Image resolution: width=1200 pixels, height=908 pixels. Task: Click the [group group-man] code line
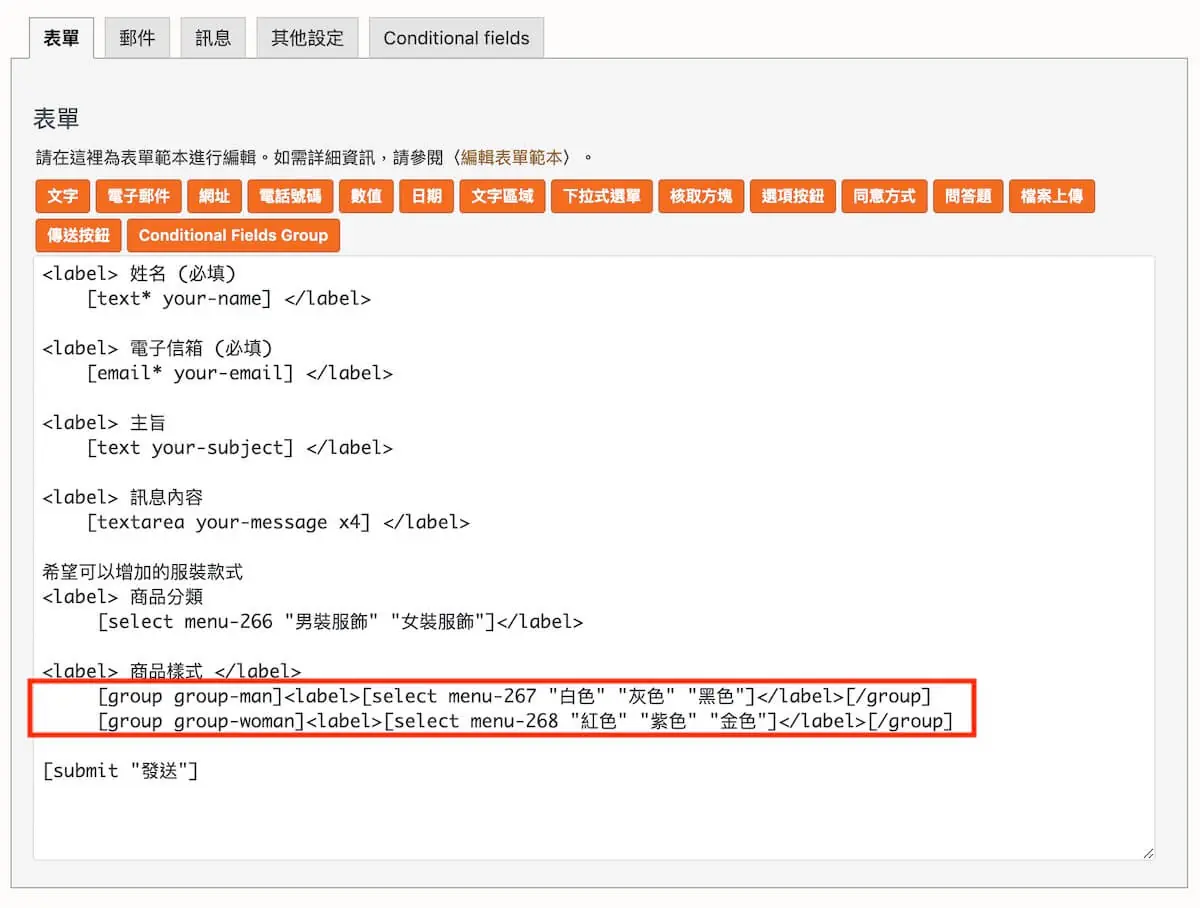pyautogui.click(x=515, y=696)
